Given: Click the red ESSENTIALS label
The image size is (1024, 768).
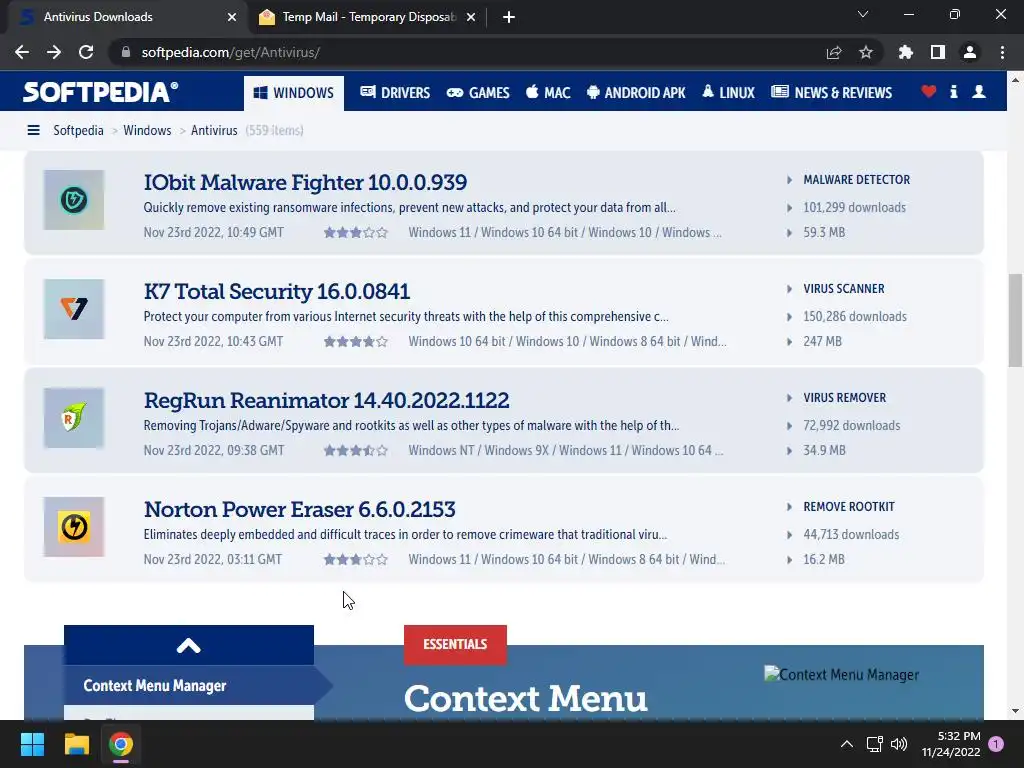Looking at the screenshot, I should click(455, 645).
